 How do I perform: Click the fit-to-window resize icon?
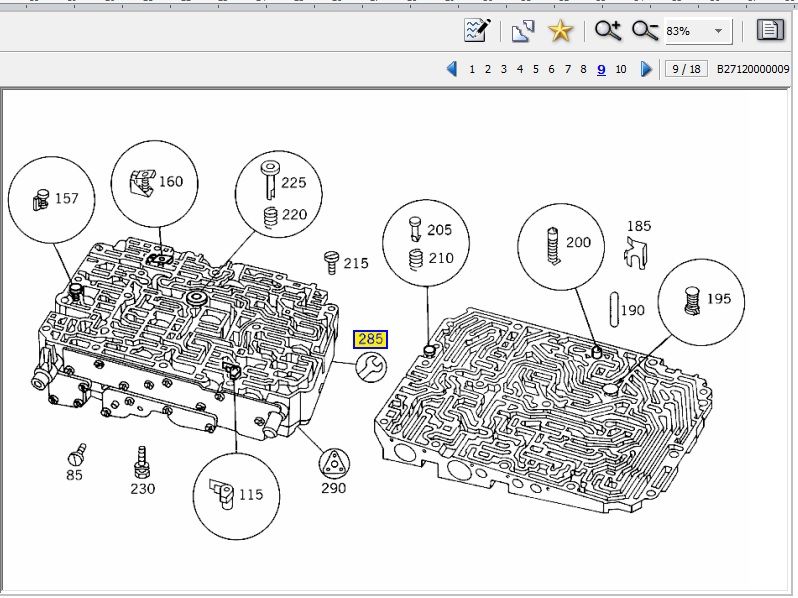click(x=523, y=31)
